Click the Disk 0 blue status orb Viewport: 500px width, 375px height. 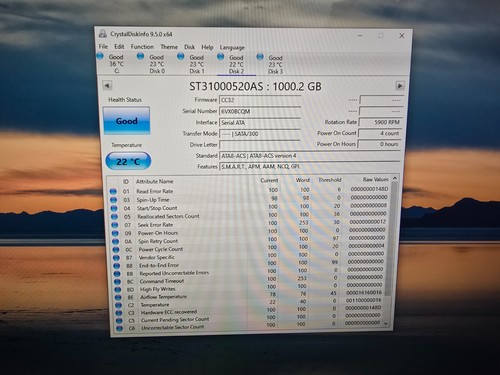click(140, 56)
